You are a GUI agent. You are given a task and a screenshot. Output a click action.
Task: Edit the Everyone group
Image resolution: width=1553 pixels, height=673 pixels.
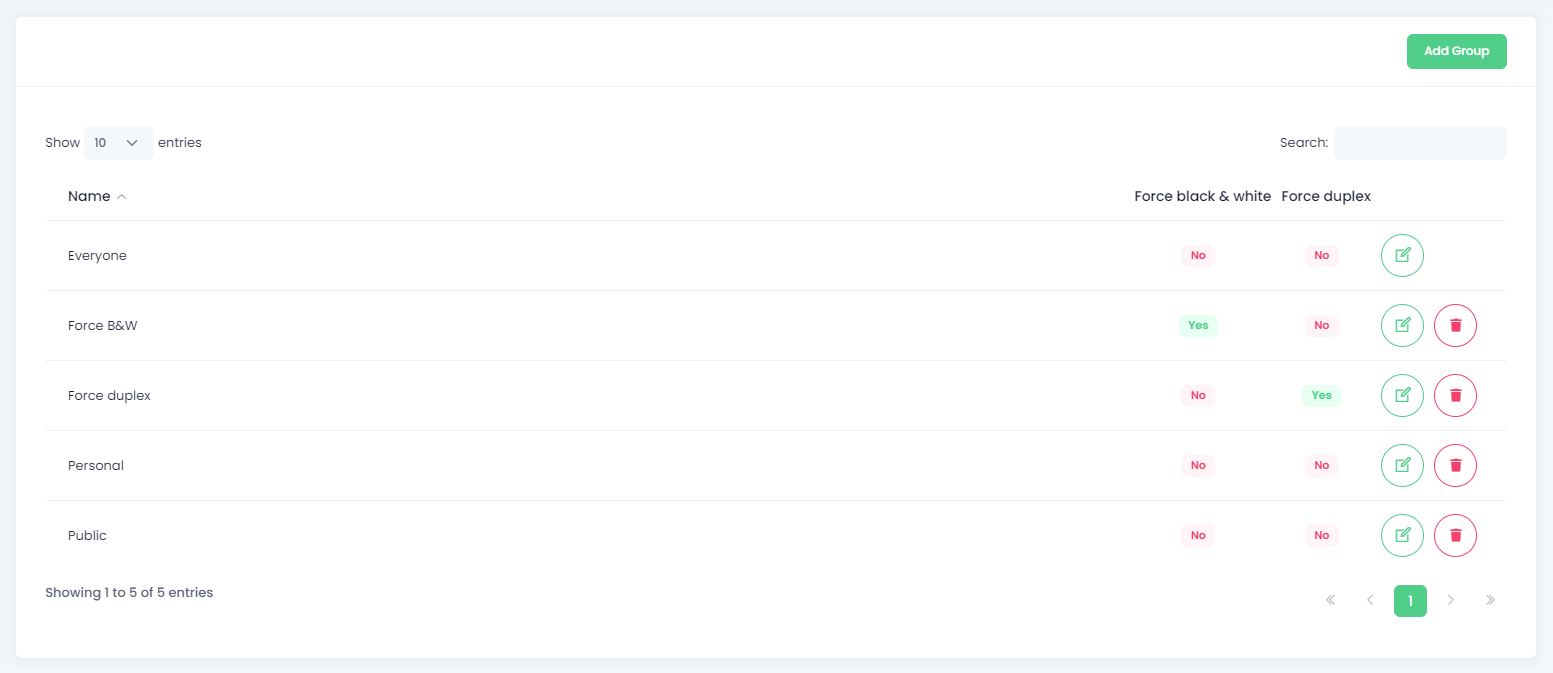pos(1402,255)
